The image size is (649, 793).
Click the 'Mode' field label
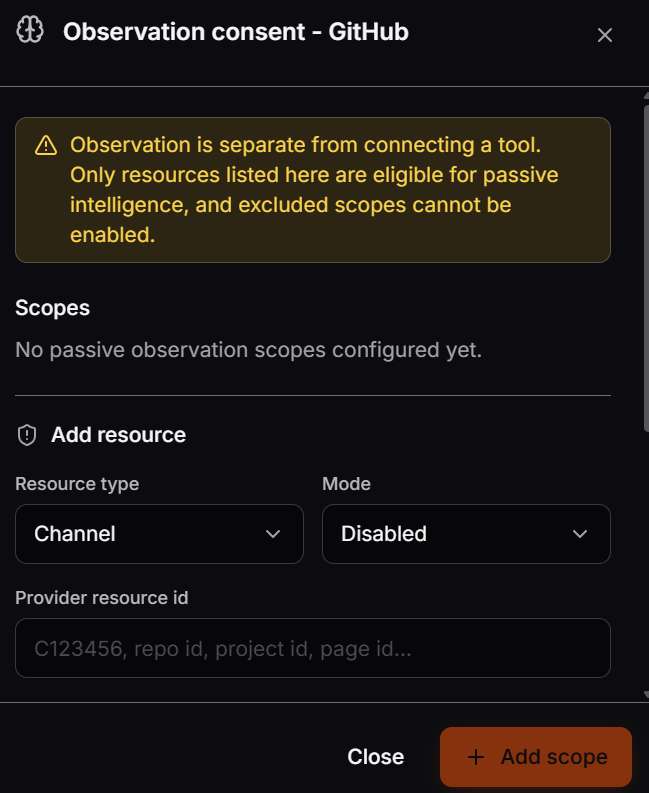[x=346, y=484]
